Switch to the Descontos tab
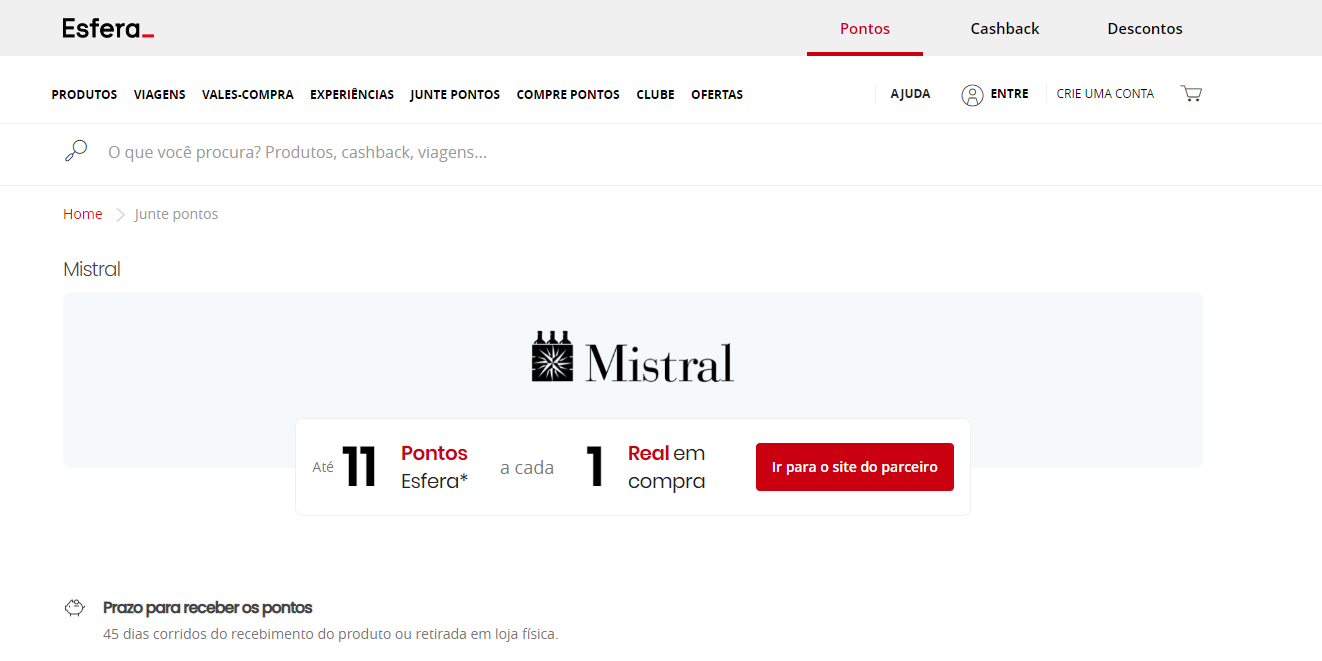 [x=1144, y=28]
